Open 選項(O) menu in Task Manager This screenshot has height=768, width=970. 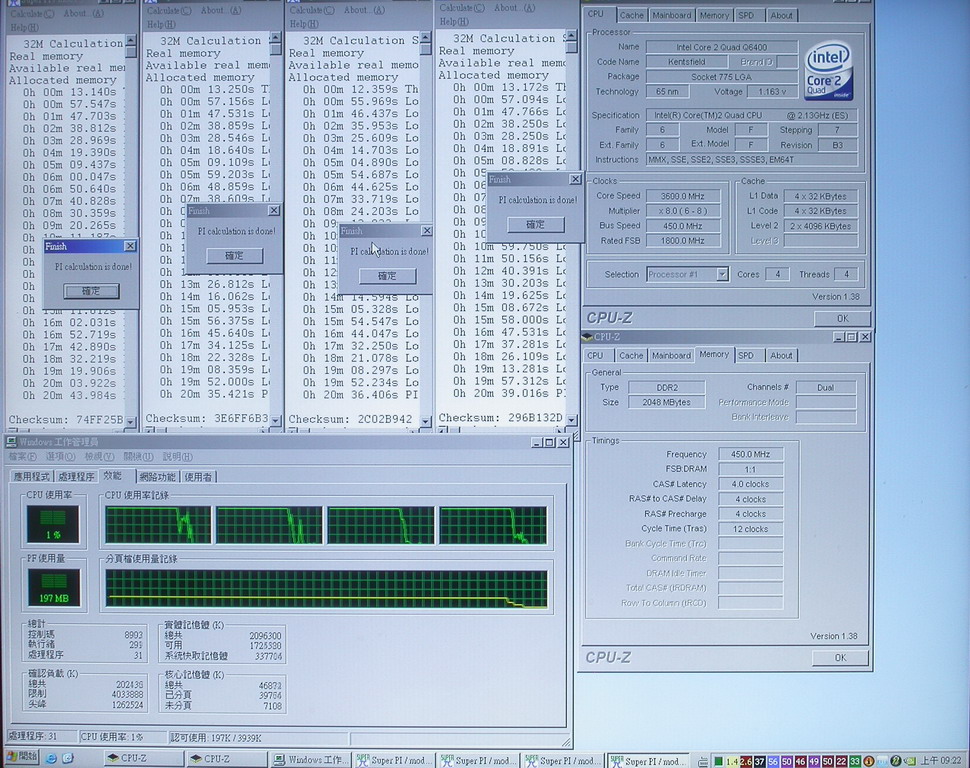[x=61, y=456]
